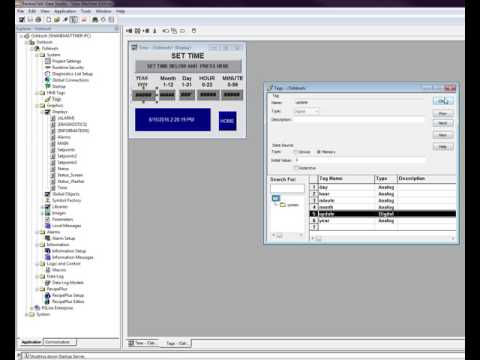The height and width of the screenshot is (360, 480).
Task: Click the Accept button in Tags dialog
Action: tap(443, 100)
